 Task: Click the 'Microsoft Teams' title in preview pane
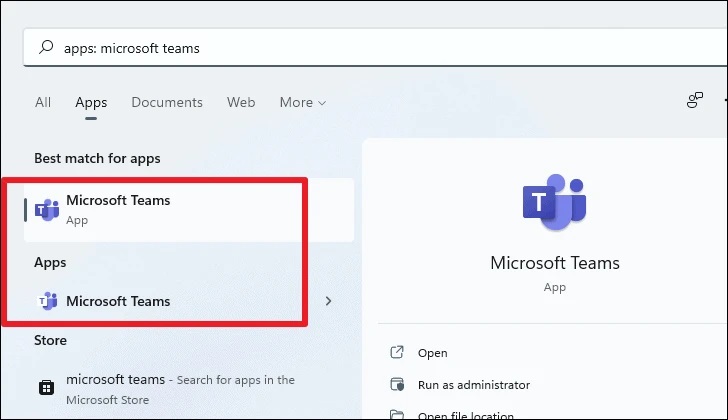[x=555, y=263]
